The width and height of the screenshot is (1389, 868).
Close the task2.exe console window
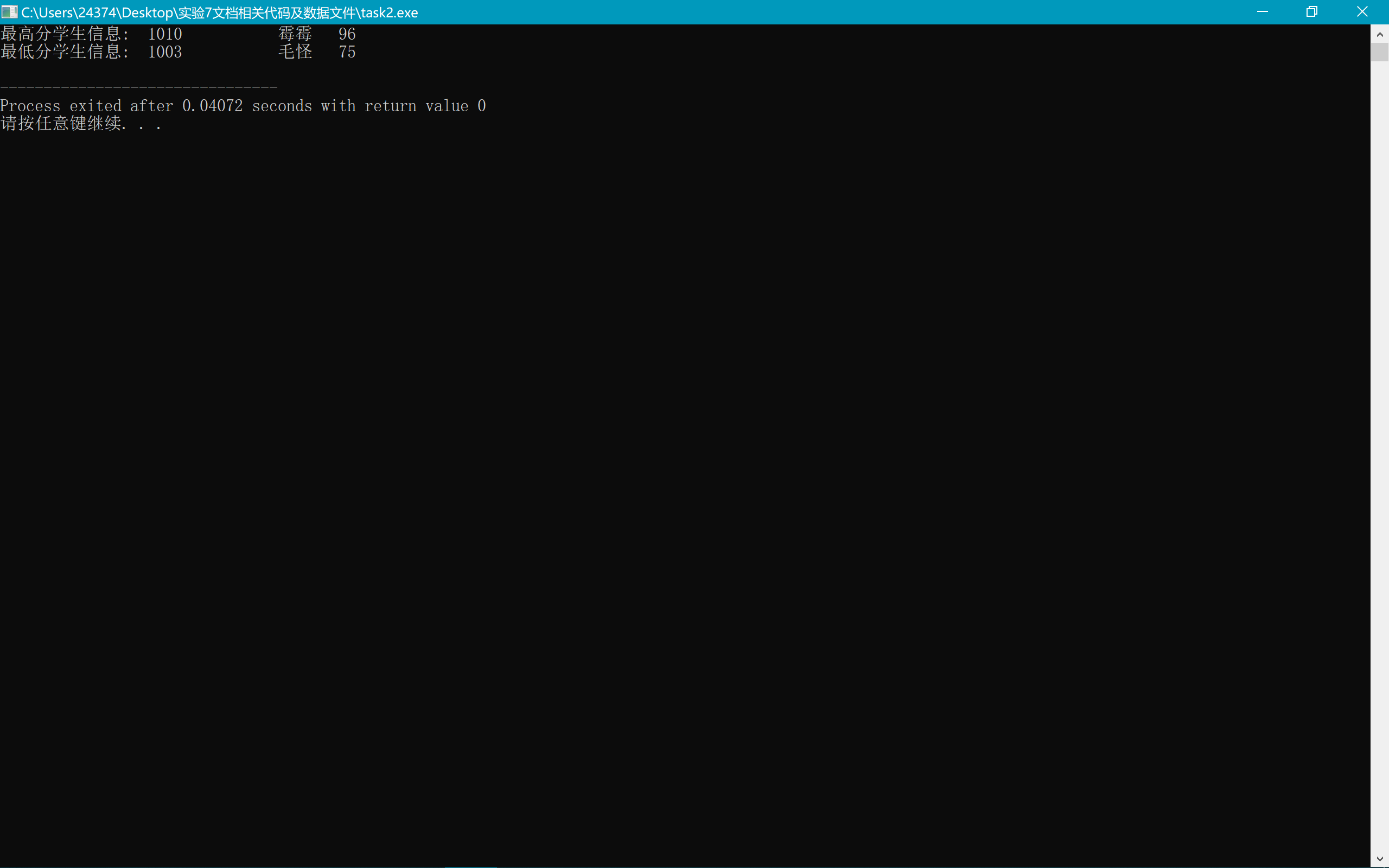coord(1362,12)
